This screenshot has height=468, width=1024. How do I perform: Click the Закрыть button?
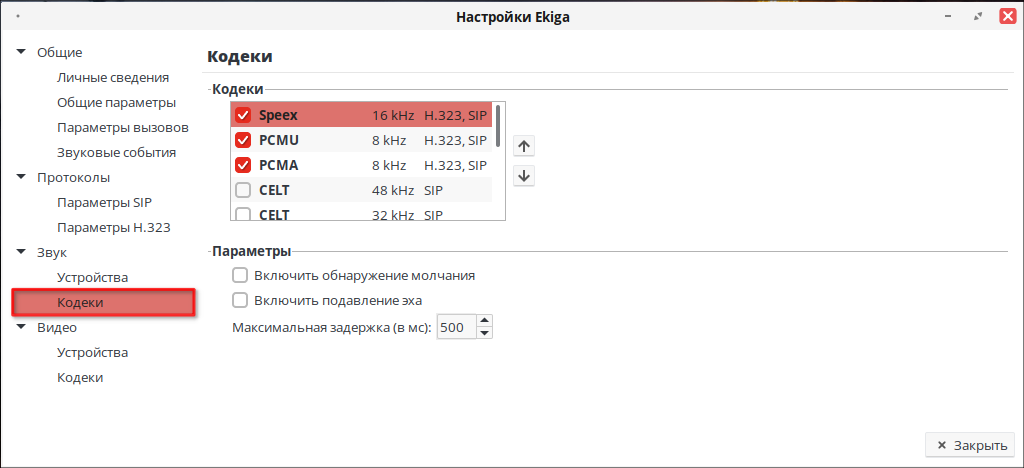[970, 445]
